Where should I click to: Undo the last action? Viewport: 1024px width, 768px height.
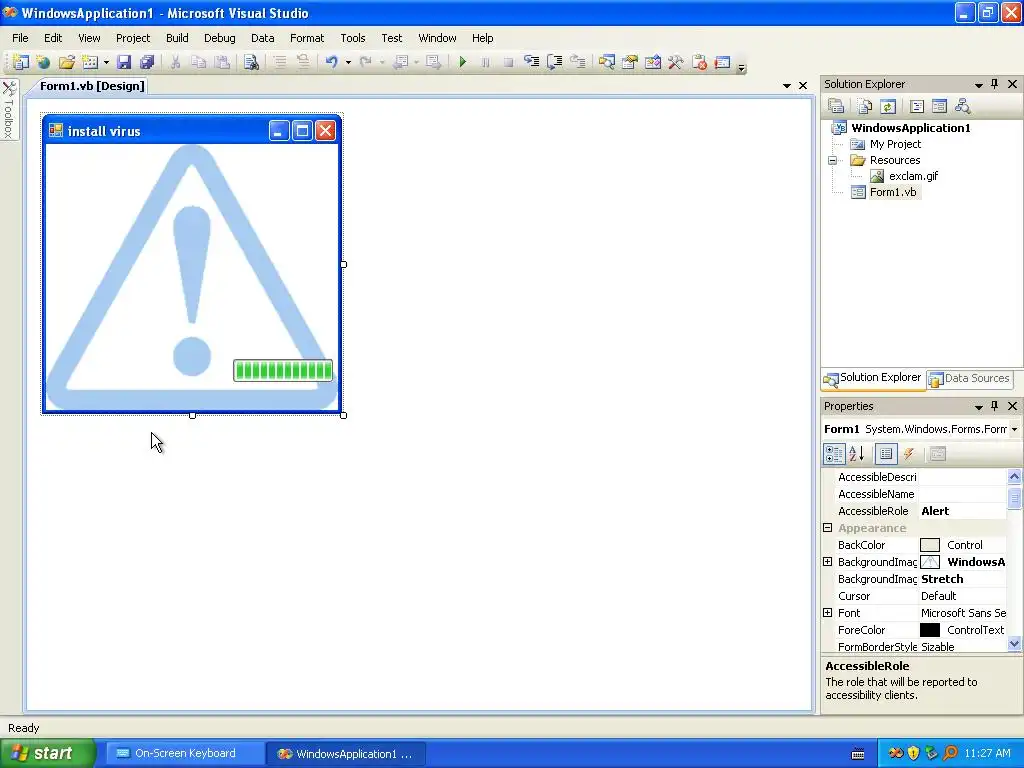(332, 62)
